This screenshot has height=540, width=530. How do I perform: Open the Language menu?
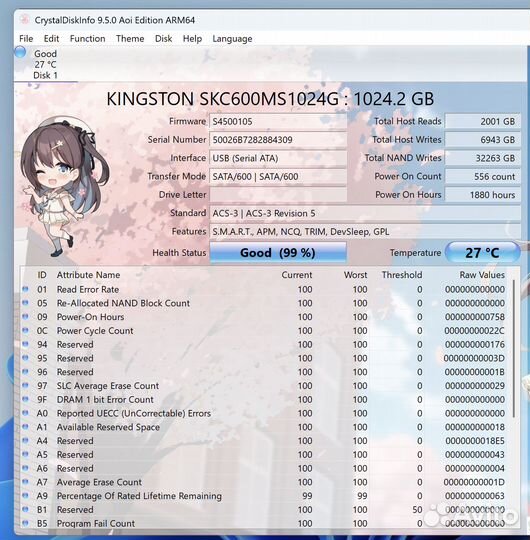(x=232, y=39)
